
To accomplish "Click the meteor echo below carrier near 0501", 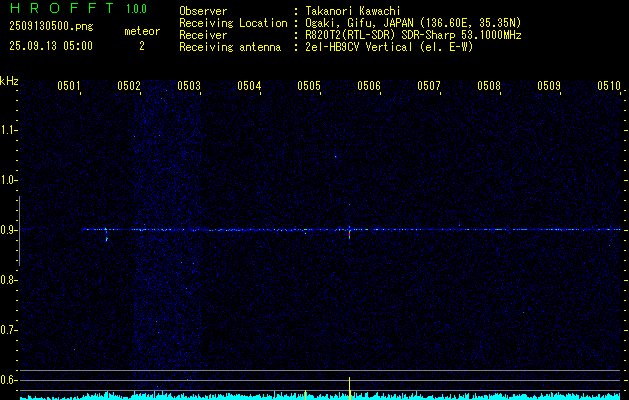I will click(107, 239).
